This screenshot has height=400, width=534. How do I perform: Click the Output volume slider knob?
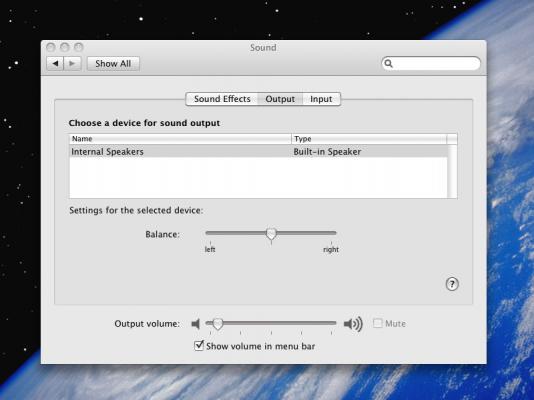pos(218,324)
